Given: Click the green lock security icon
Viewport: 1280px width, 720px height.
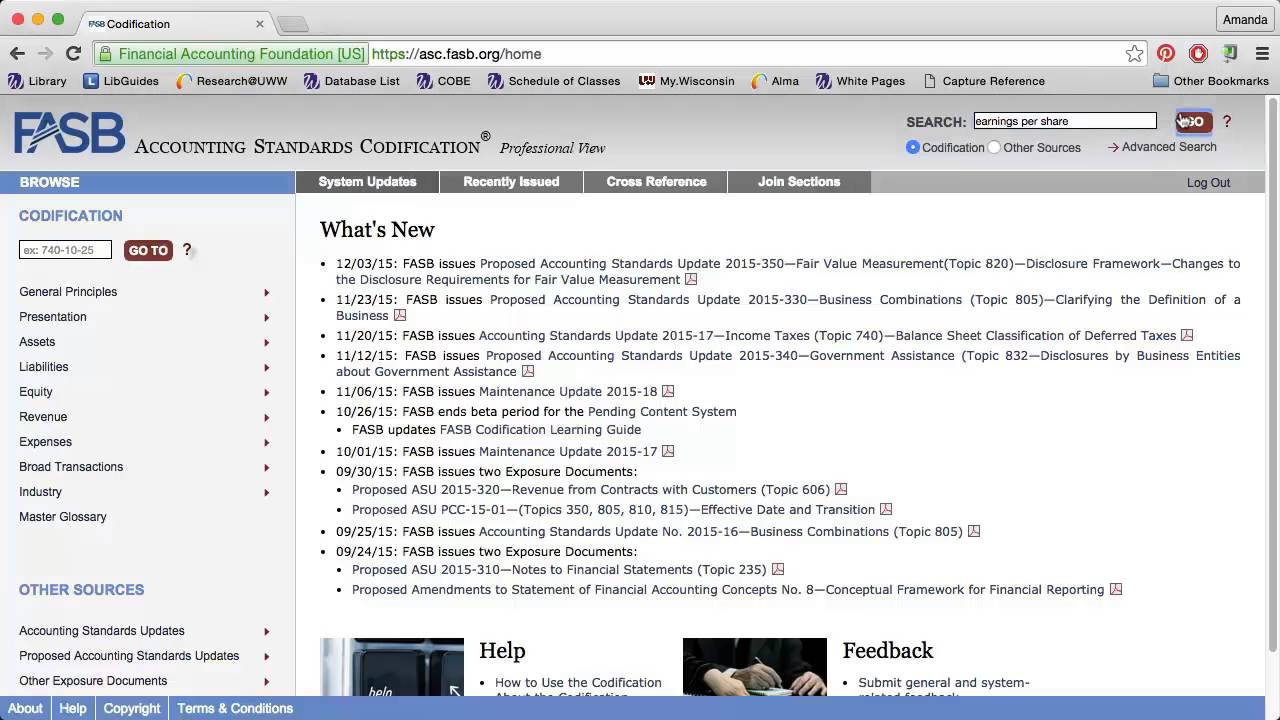Looking at the screenshot, I should coord(106,54).
